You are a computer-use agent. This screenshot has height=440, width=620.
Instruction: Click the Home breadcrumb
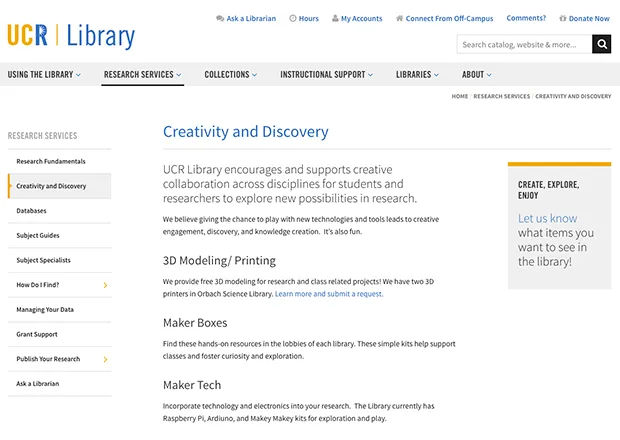[460, 96]
